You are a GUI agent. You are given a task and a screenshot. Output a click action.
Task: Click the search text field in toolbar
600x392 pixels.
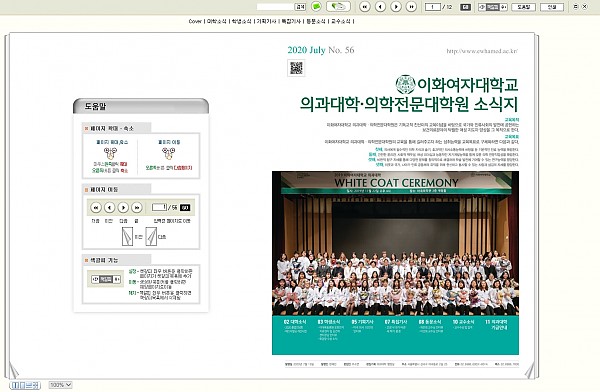click(x=275, y=7)
